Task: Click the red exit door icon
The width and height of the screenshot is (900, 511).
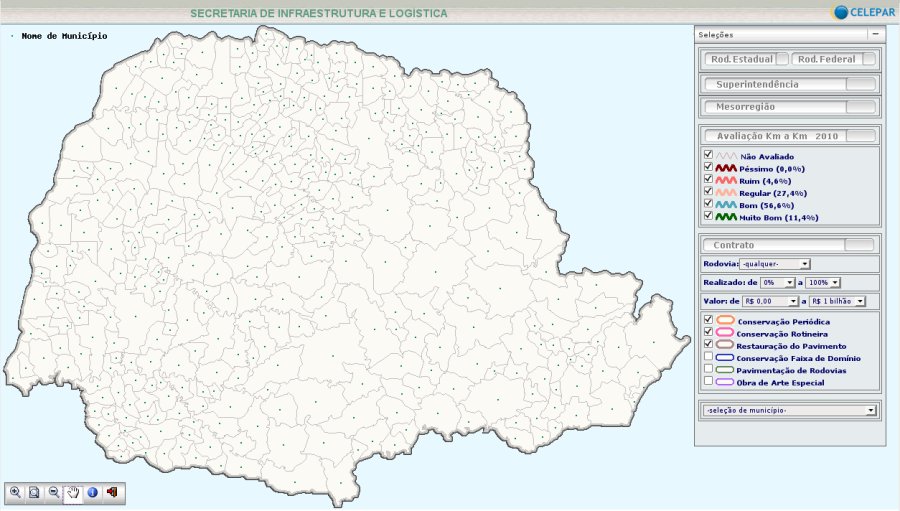Action: point(112,492)
